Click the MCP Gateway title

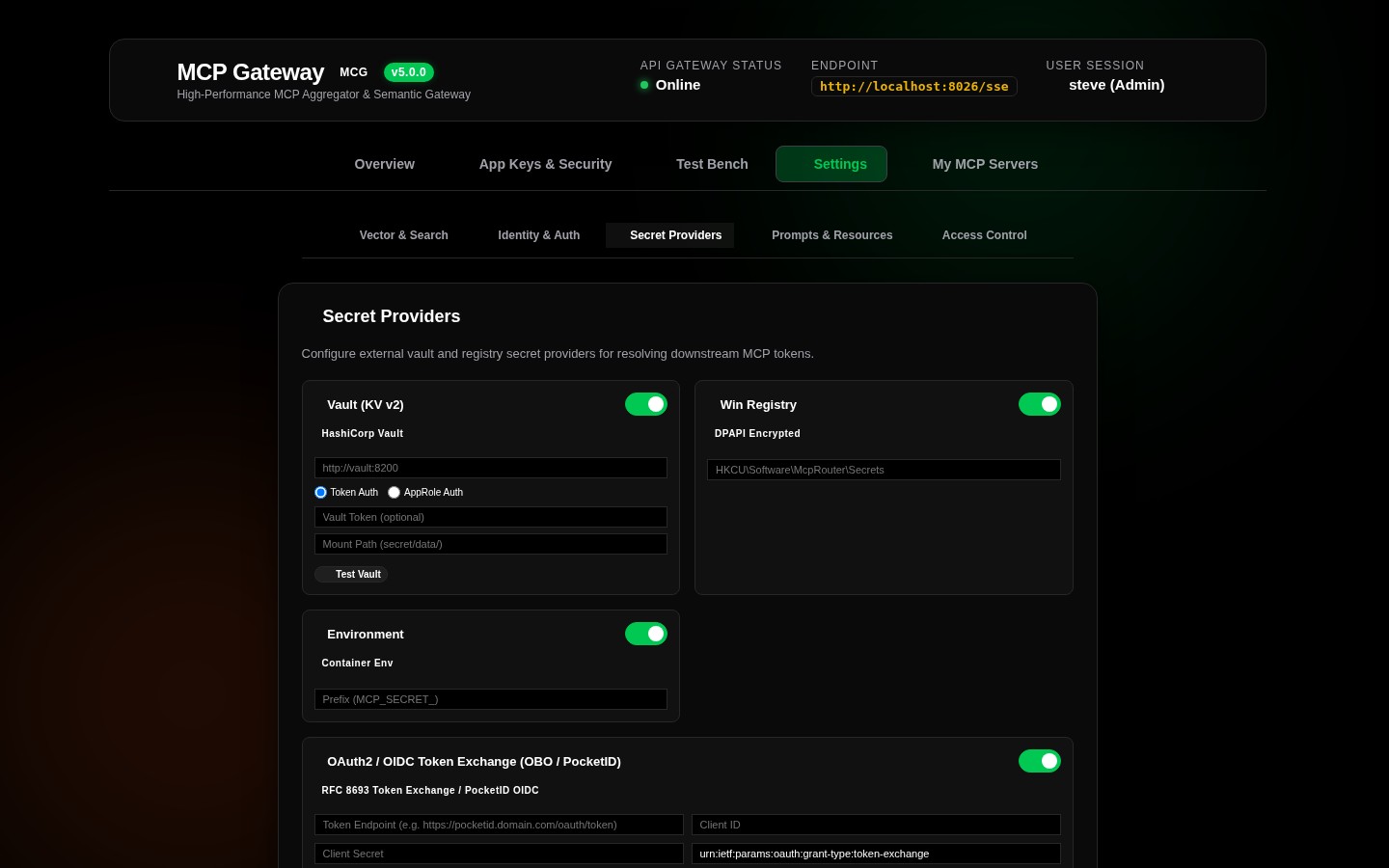(251, 72)
